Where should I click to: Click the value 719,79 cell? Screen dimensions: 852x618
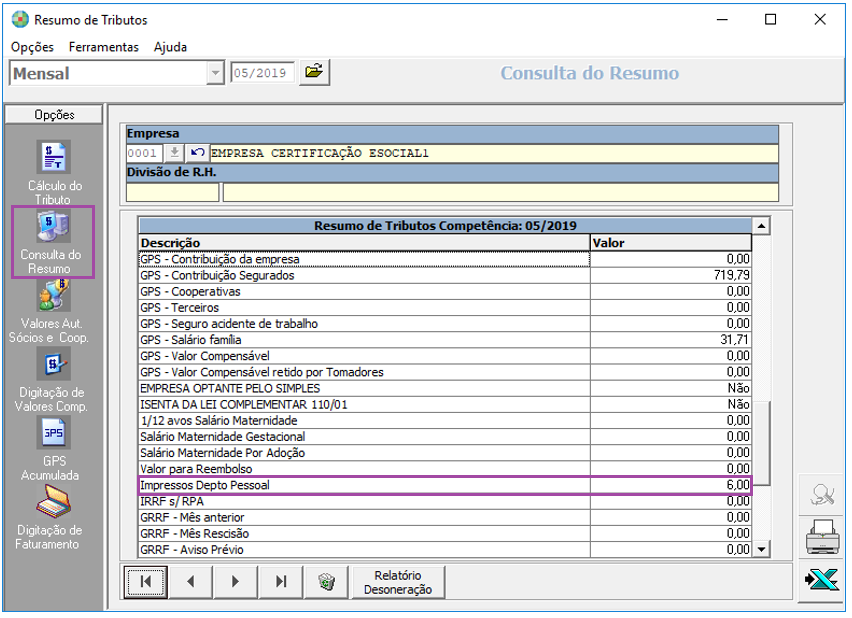(x=671, y=276)
